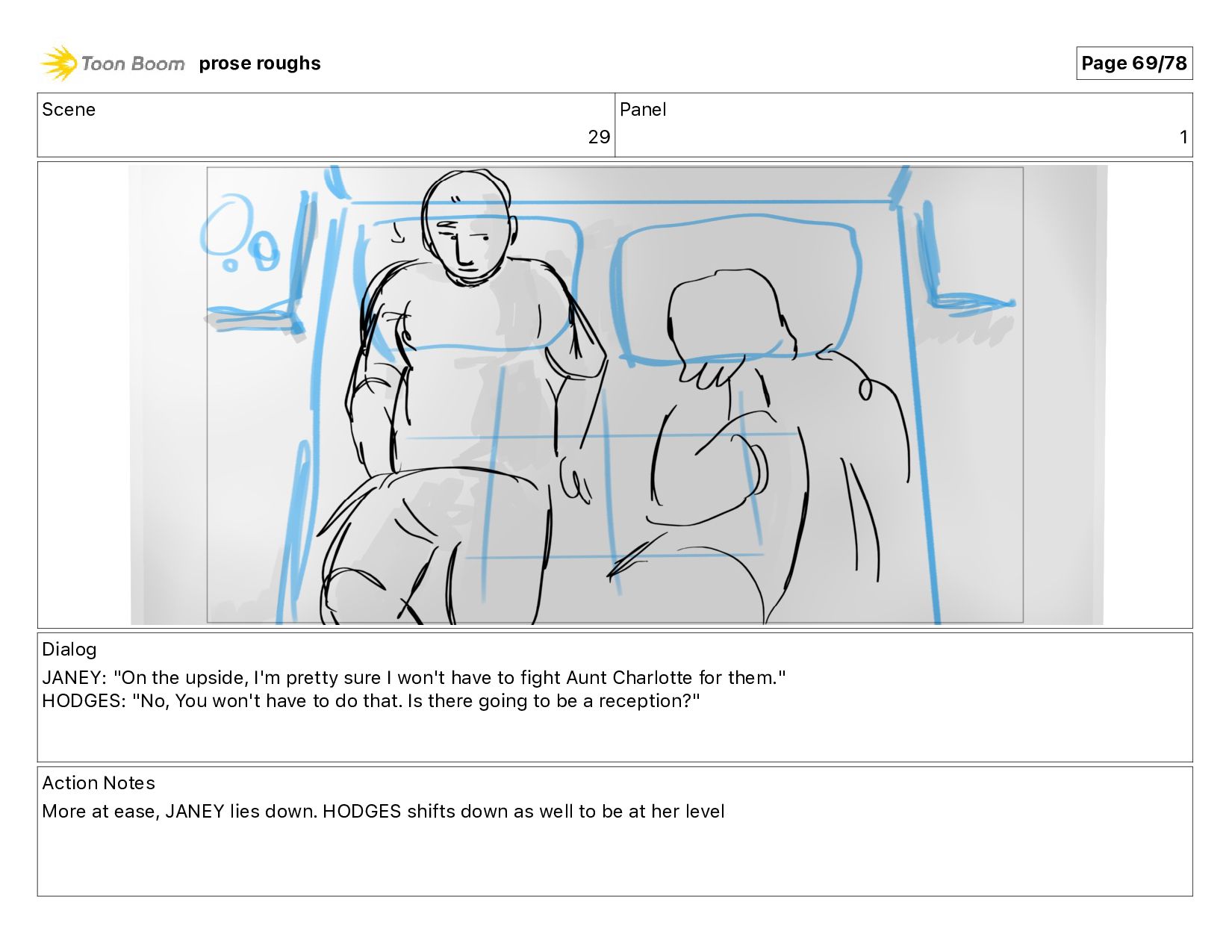
Task: Click the blue bubbles sketch at upper left
Action: pos(239,233)
